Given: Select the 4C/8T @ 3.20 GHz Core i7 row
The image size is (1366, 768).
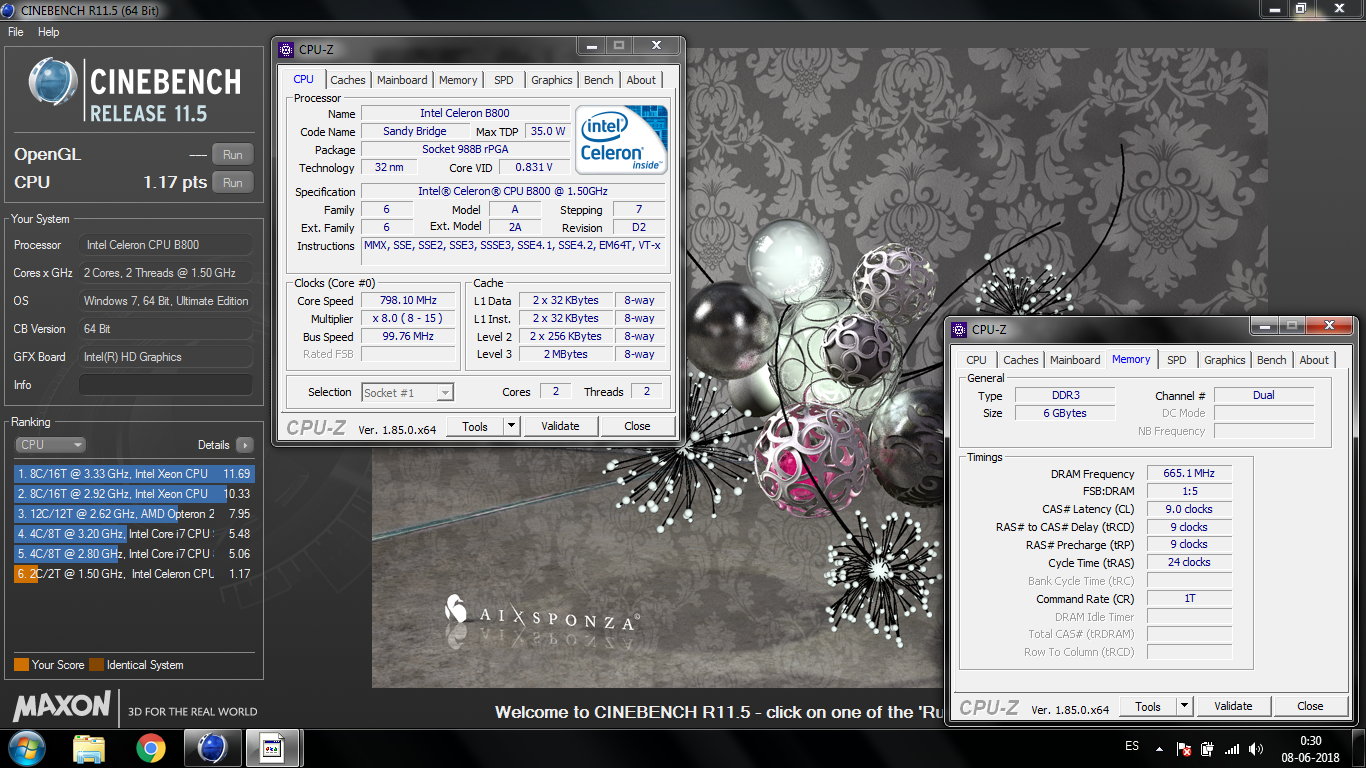Looking at the screenshot, I should tap(134, 534).
